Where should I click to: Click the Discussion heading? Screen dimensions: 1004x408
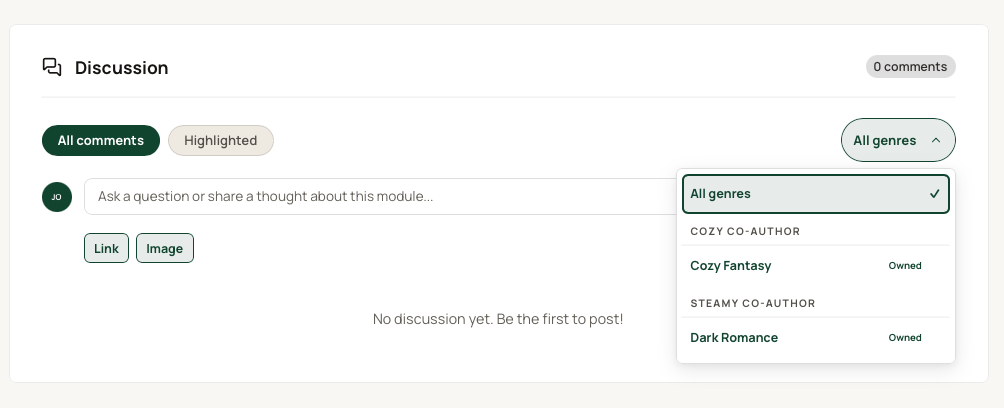(x=122, y=67)
